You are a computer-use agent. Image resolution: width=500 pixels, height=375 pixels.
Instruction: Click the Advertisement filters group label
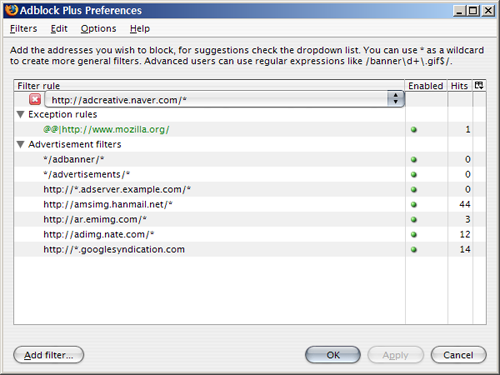pyautogui.click(x=75, y=144)
